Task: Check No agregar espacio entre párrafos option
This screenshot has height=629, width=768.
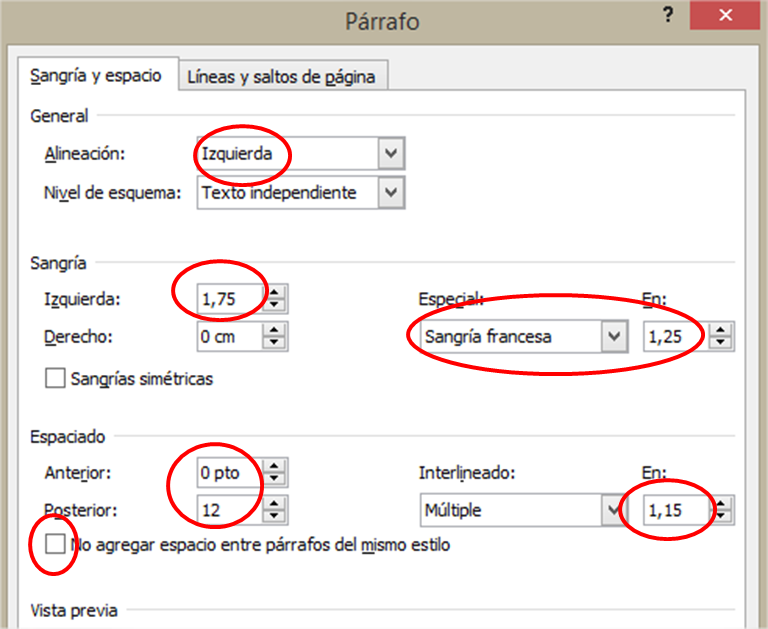Action: point(56,545)
